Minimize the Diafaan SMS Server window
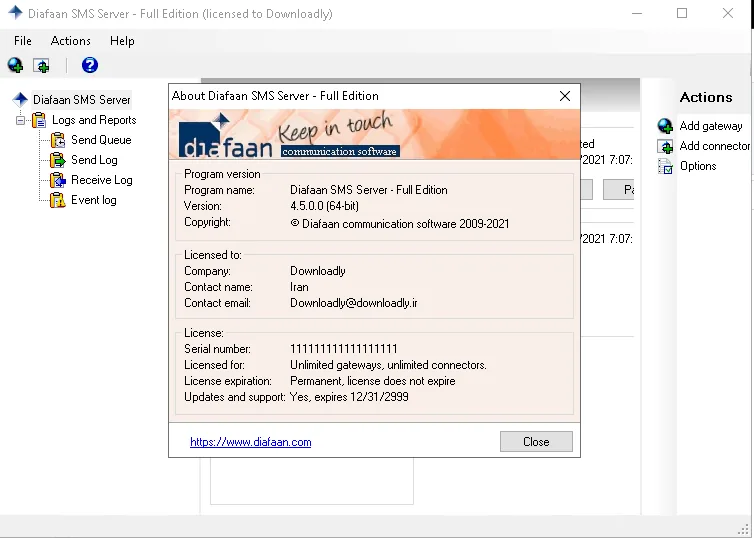The height and width of the screenshot is (538, 754). [637, 13]
